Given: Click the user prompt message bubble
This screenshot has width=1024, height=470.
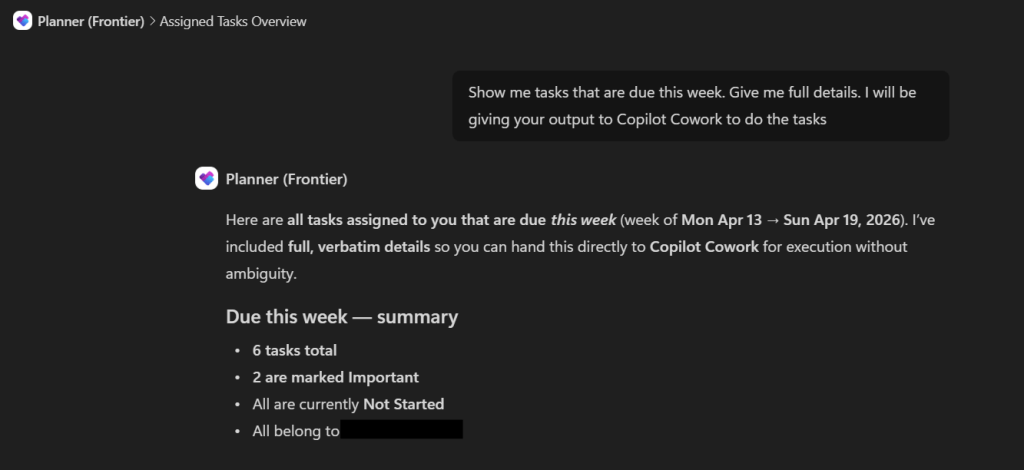Looking at the screenshot, I should 700,105.
